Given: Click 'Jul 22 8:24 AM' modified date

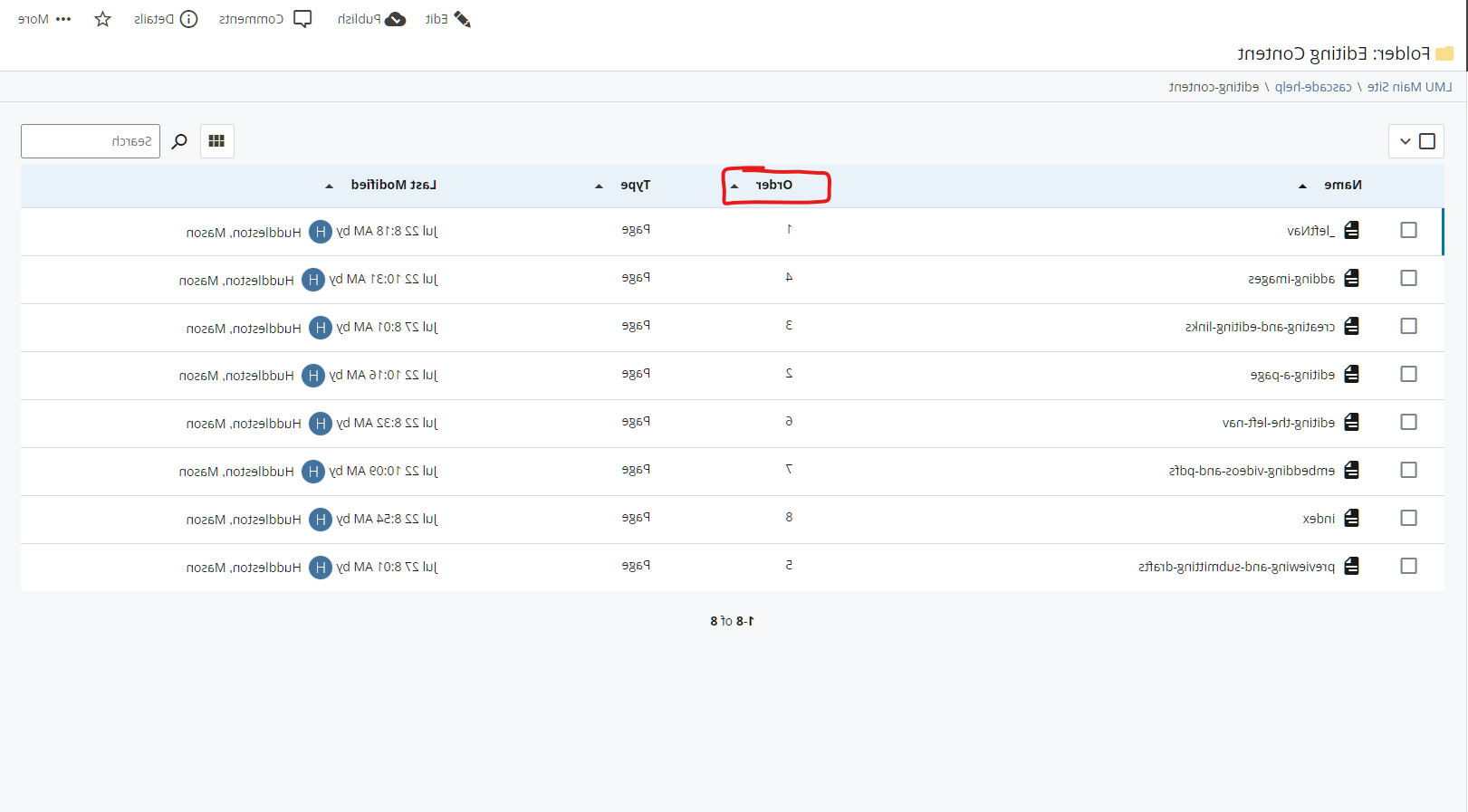Looking at the screenshot, I should 396,519.
